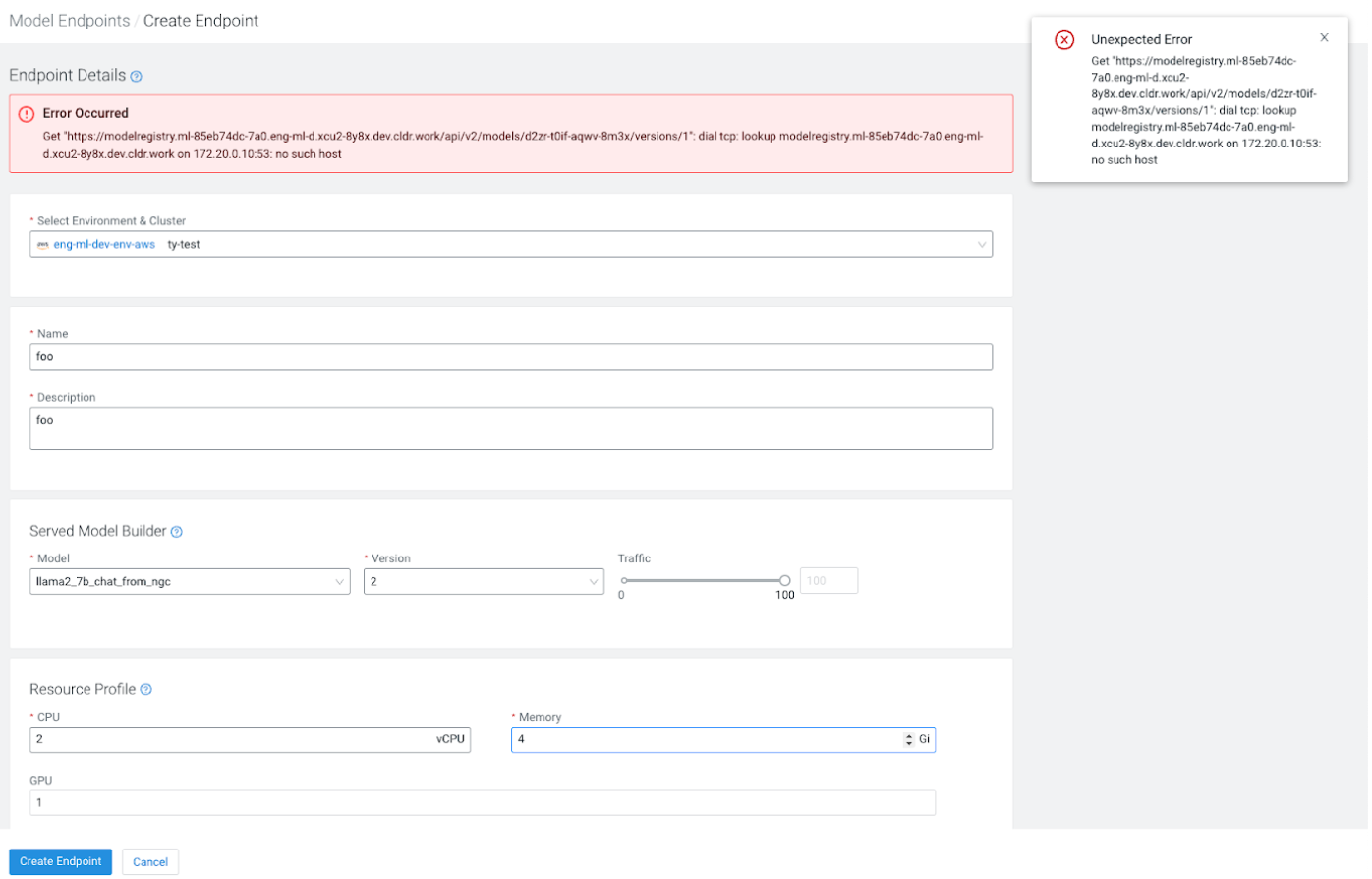Click the AWS icon in environment selector
1372x879 pixels.
tap(43, 245)
